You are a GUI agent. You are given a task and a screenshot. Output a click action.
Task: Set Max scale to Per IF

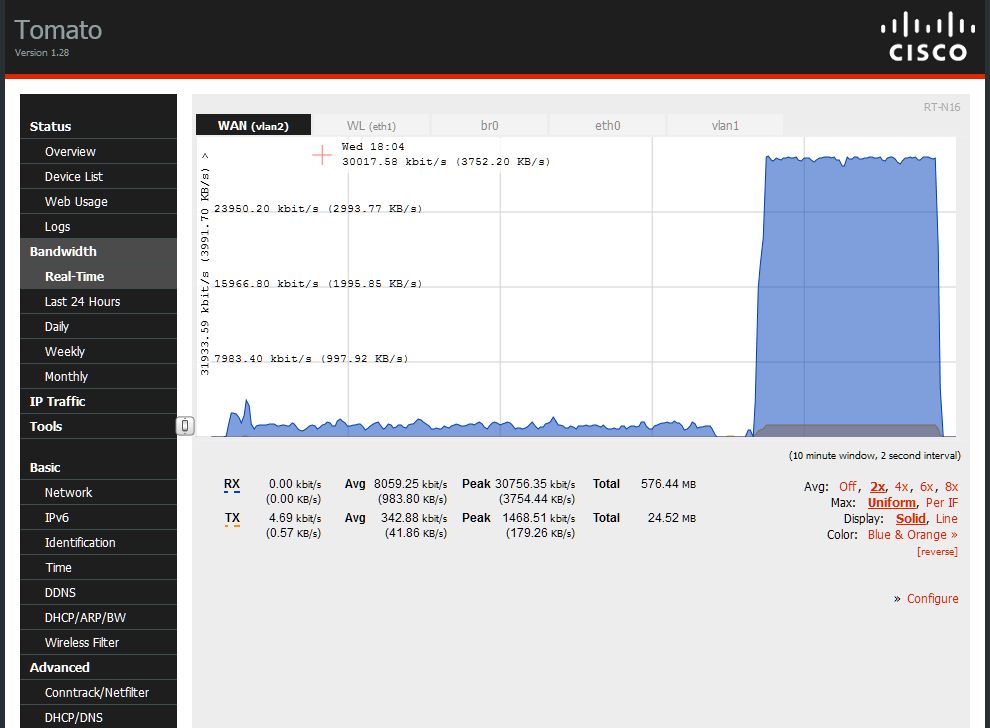click(x=942, y=503)
